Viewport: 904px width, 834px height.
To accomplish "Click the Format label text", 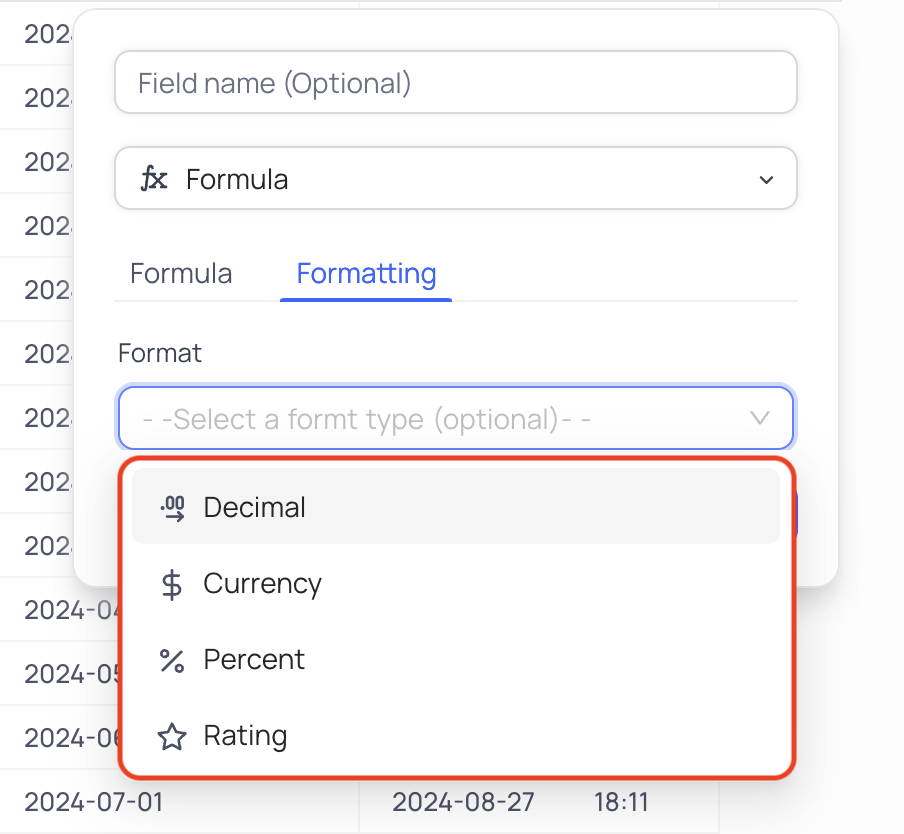I will (x=160, y=353).
